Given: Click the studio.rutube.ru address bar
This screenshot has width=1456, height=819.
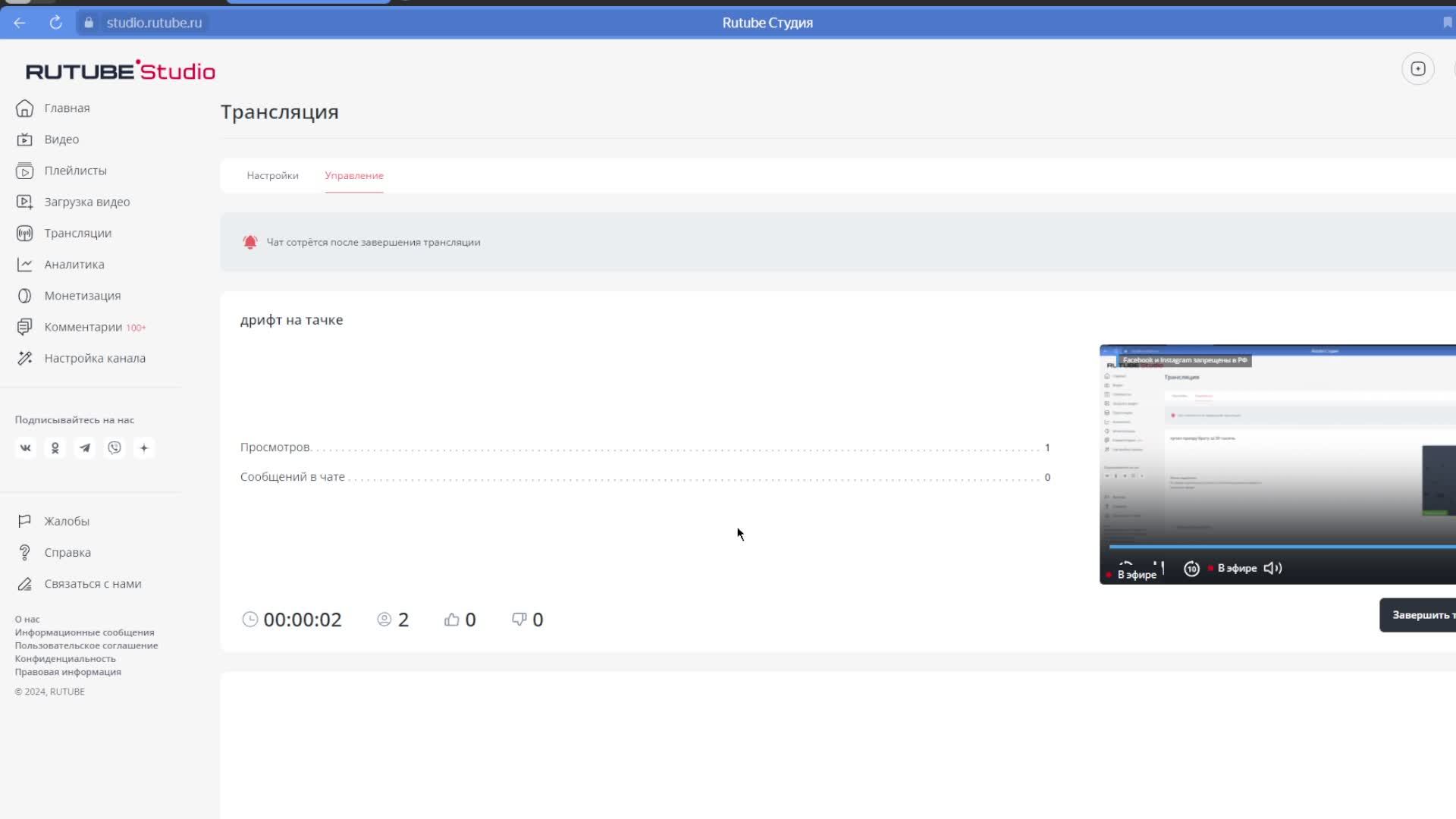Looking at the screenshot, I should click(x=154, y=23).
